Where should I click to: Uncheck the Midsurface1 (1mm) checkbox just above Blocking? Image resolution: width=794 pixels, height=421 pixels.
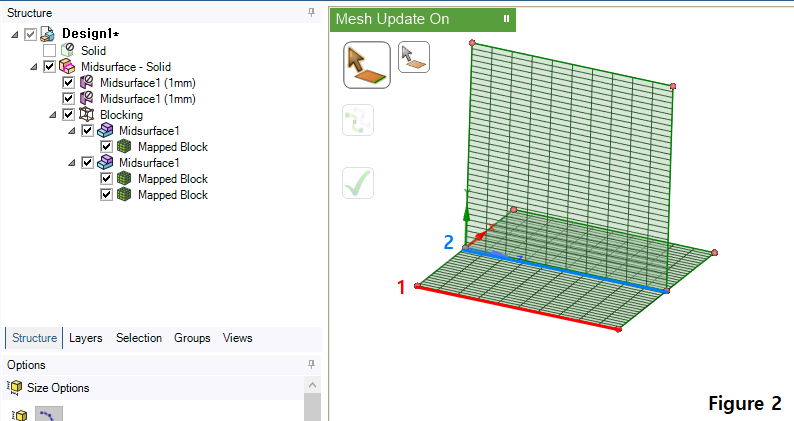68,98
